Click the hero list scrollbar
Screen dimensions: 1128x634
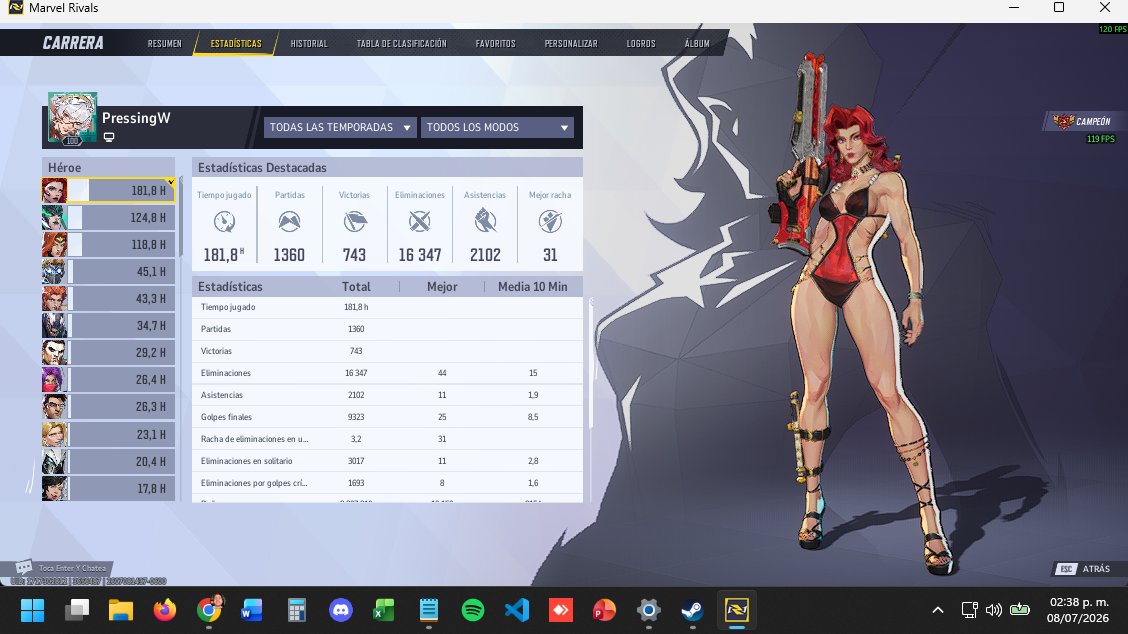(x=181, y=219)
